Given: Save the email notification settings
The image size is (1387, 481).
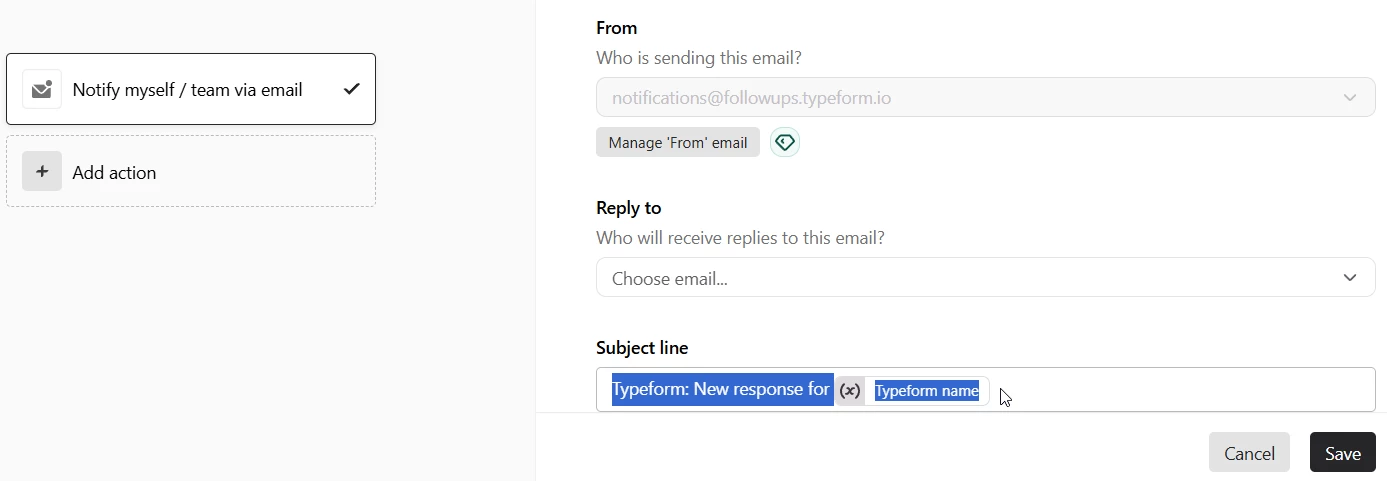Looking at the screenshot, I should pyautogui.click(x=1342, y=453).
